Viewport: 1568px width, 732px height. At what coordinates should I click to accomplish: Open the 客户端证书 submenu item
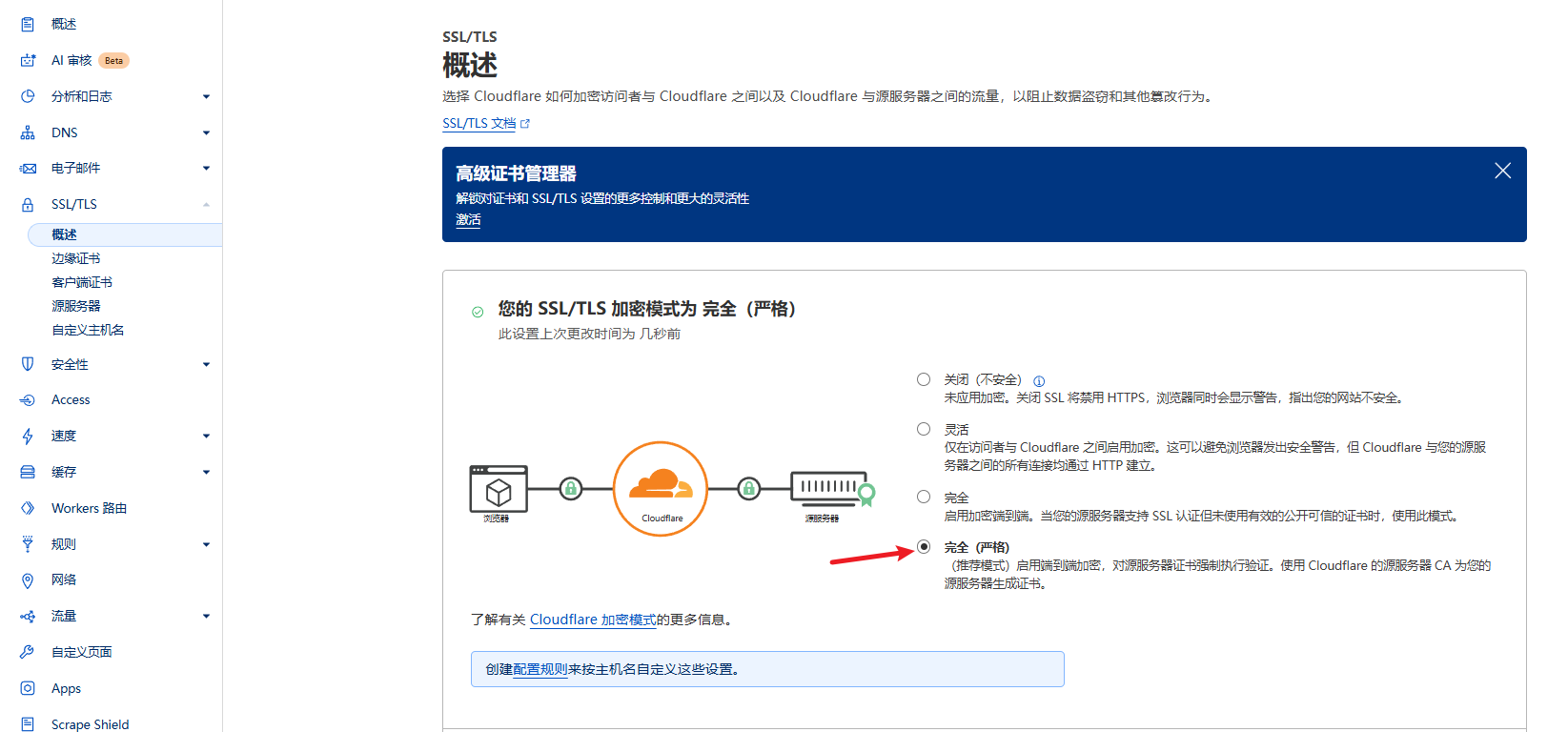point(82,282)
